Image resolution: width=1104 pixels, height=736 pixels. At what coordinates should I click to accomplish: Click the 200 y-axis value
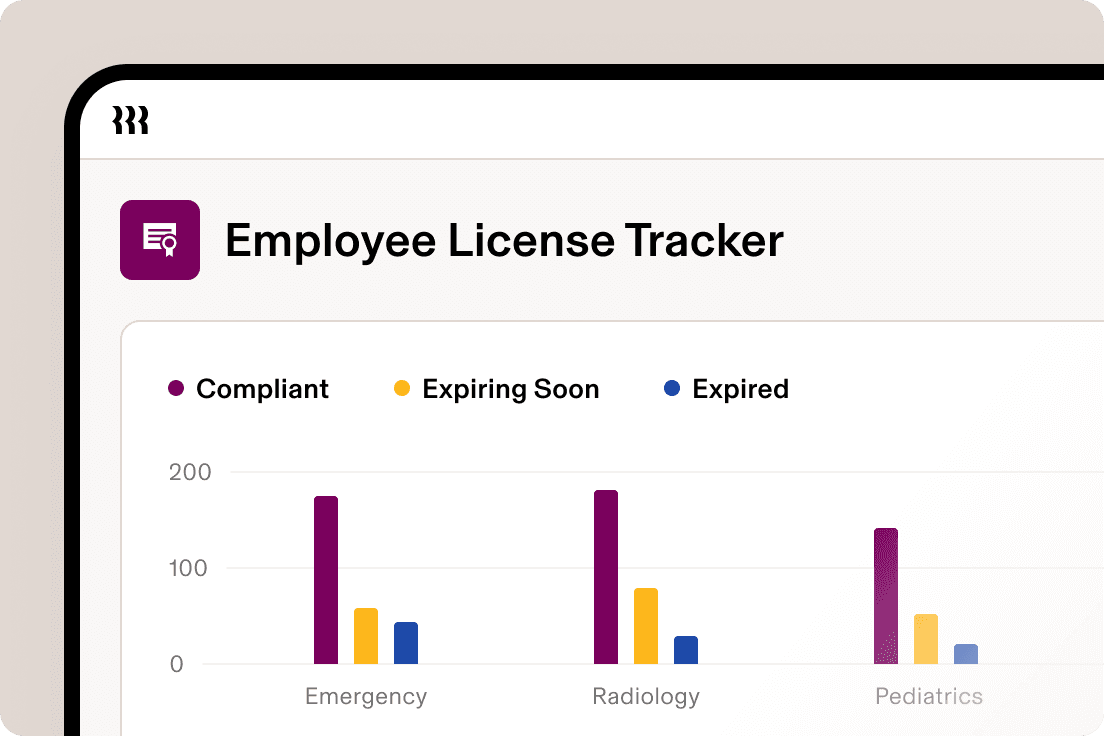[x=190, y=472]
